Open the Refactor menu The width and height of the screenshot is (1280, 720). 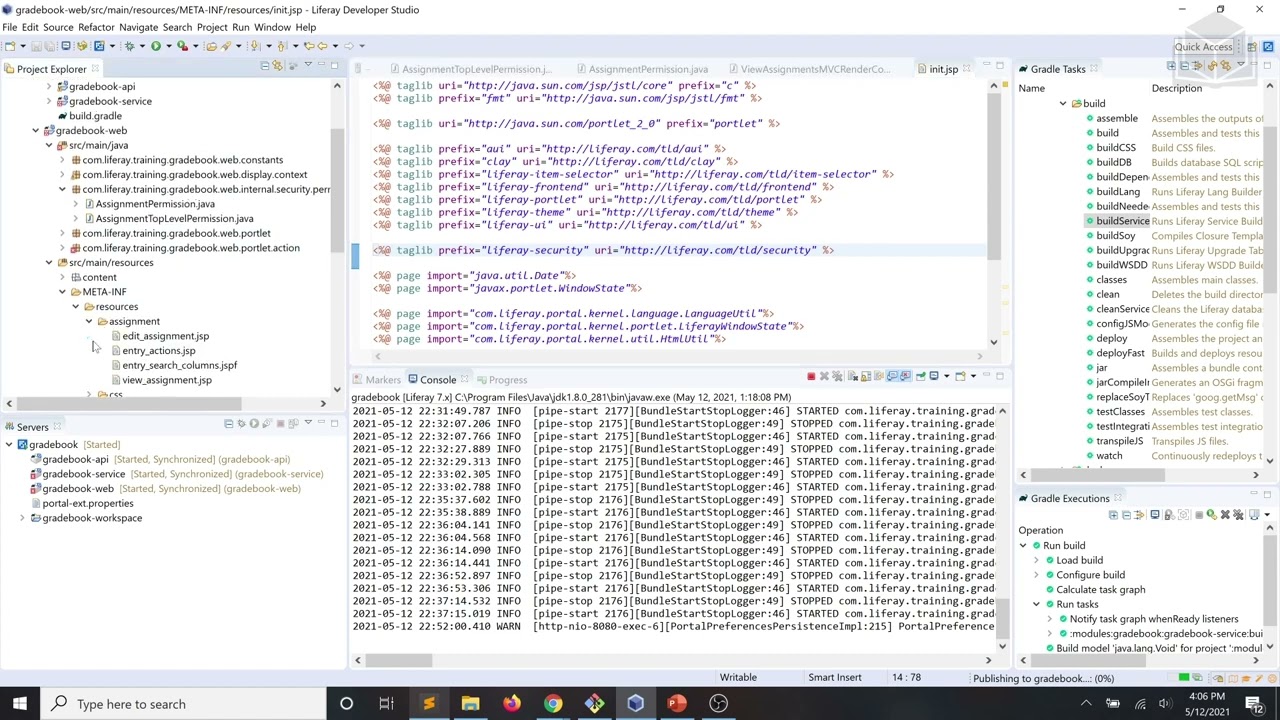96,27
